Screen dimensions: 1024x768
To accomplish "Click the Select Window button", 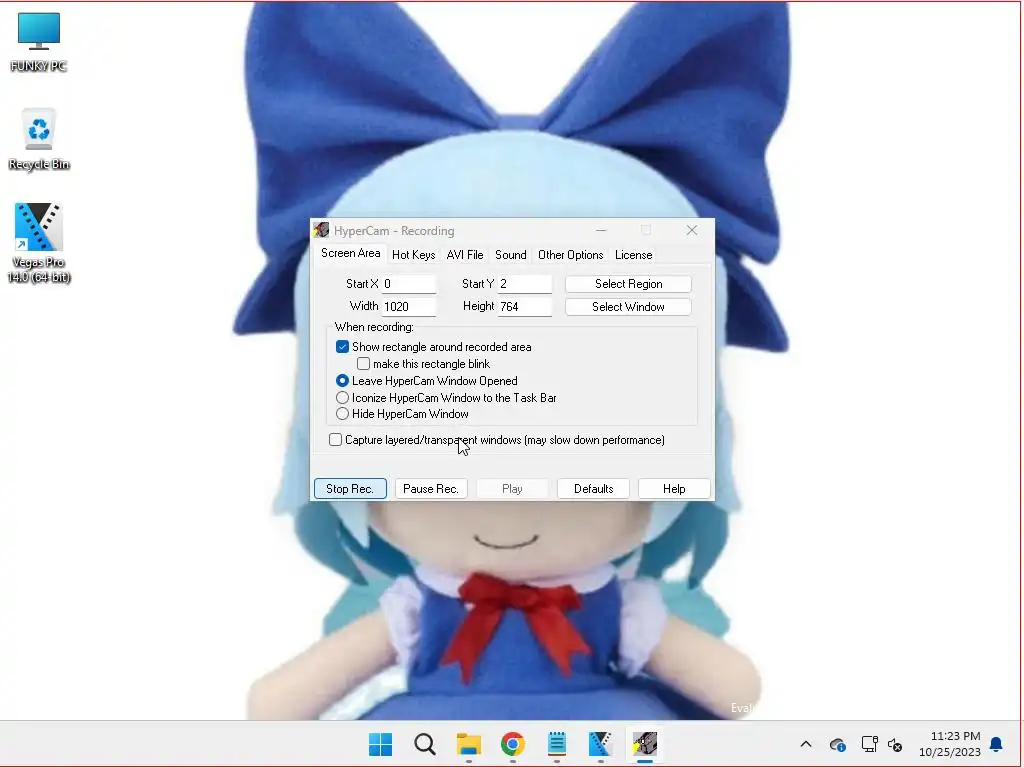I will [628, 307].
